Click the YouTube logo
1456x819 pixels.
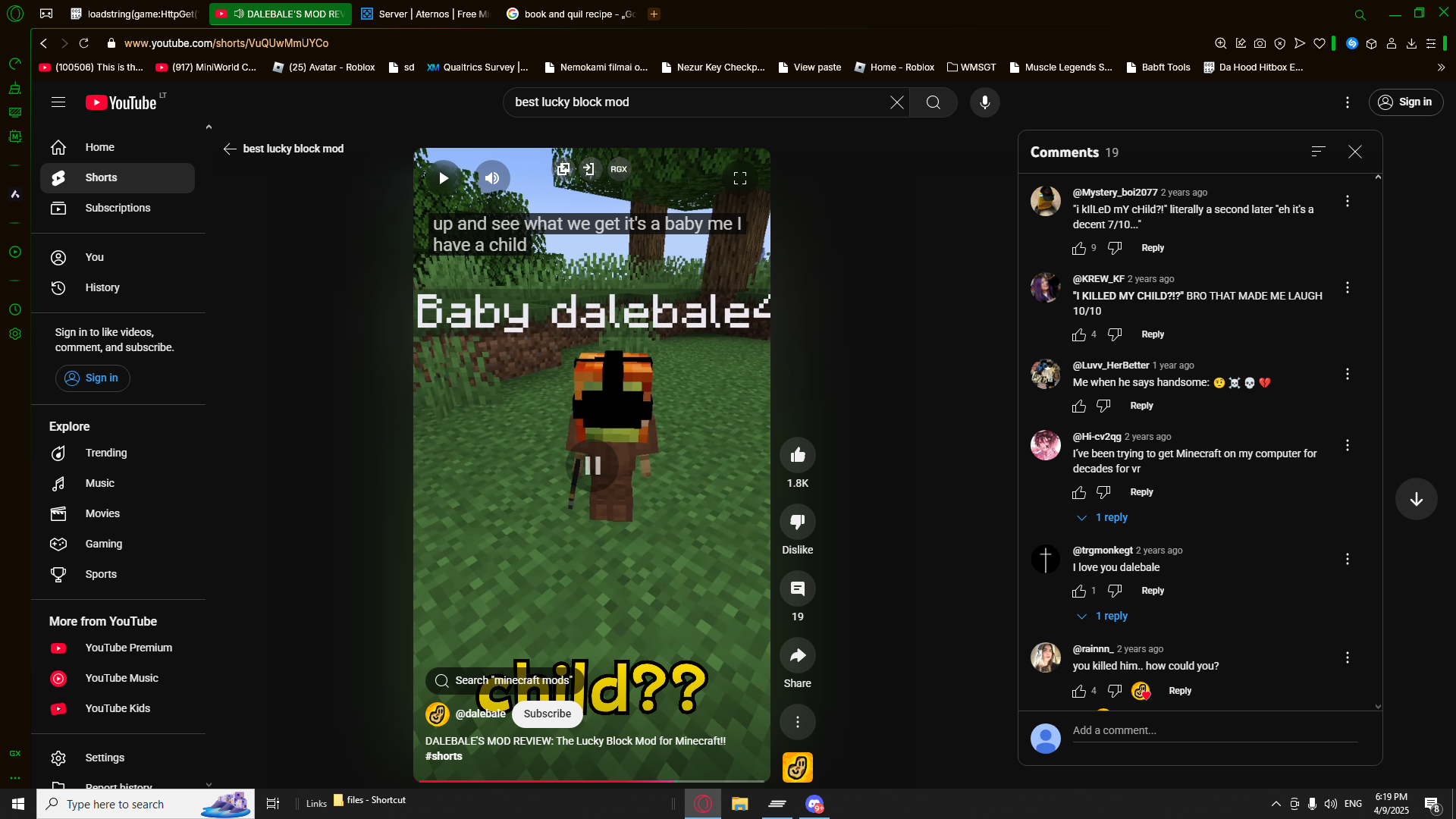(121, 102)
